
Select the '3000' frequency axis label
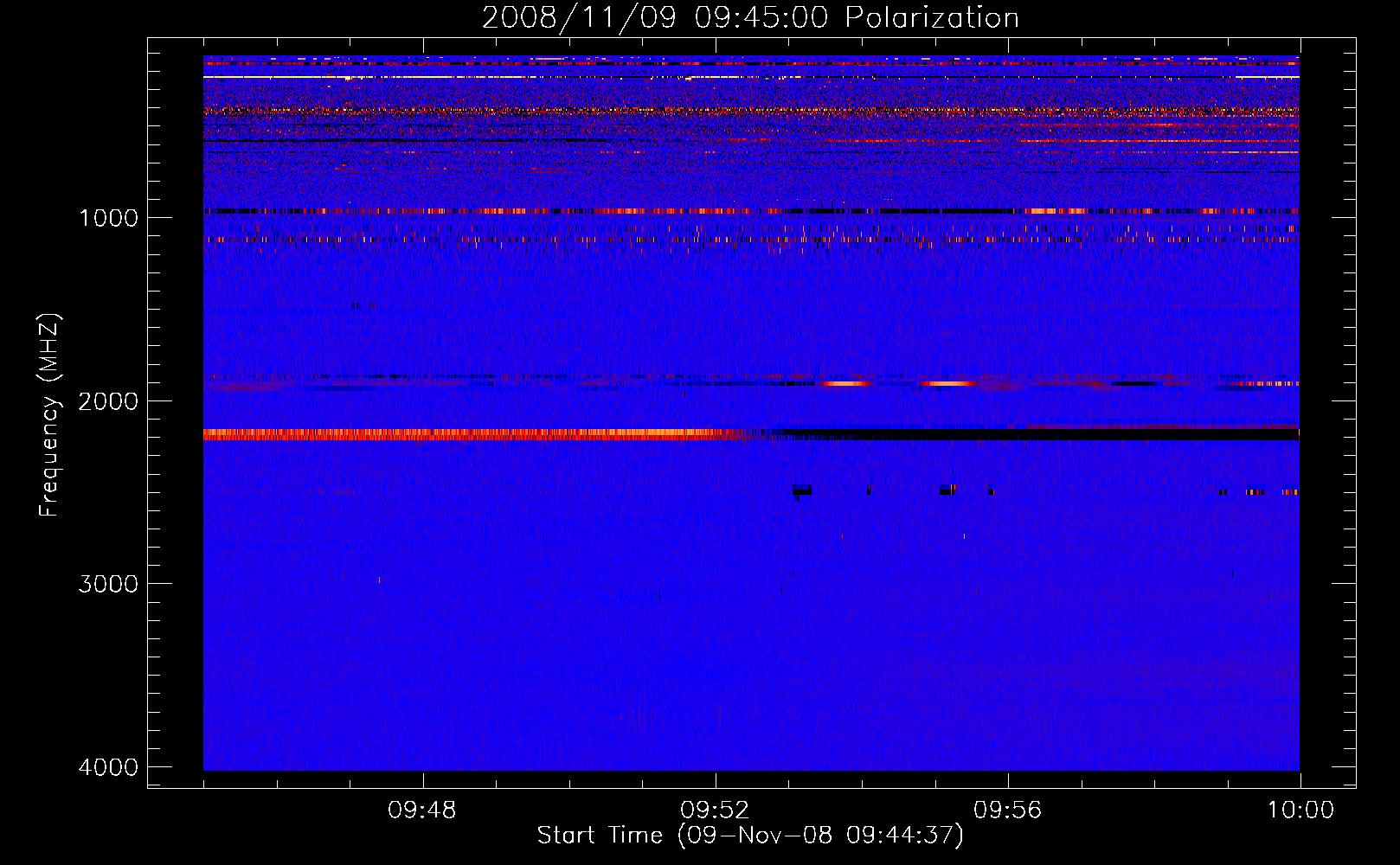click(108, 584)
